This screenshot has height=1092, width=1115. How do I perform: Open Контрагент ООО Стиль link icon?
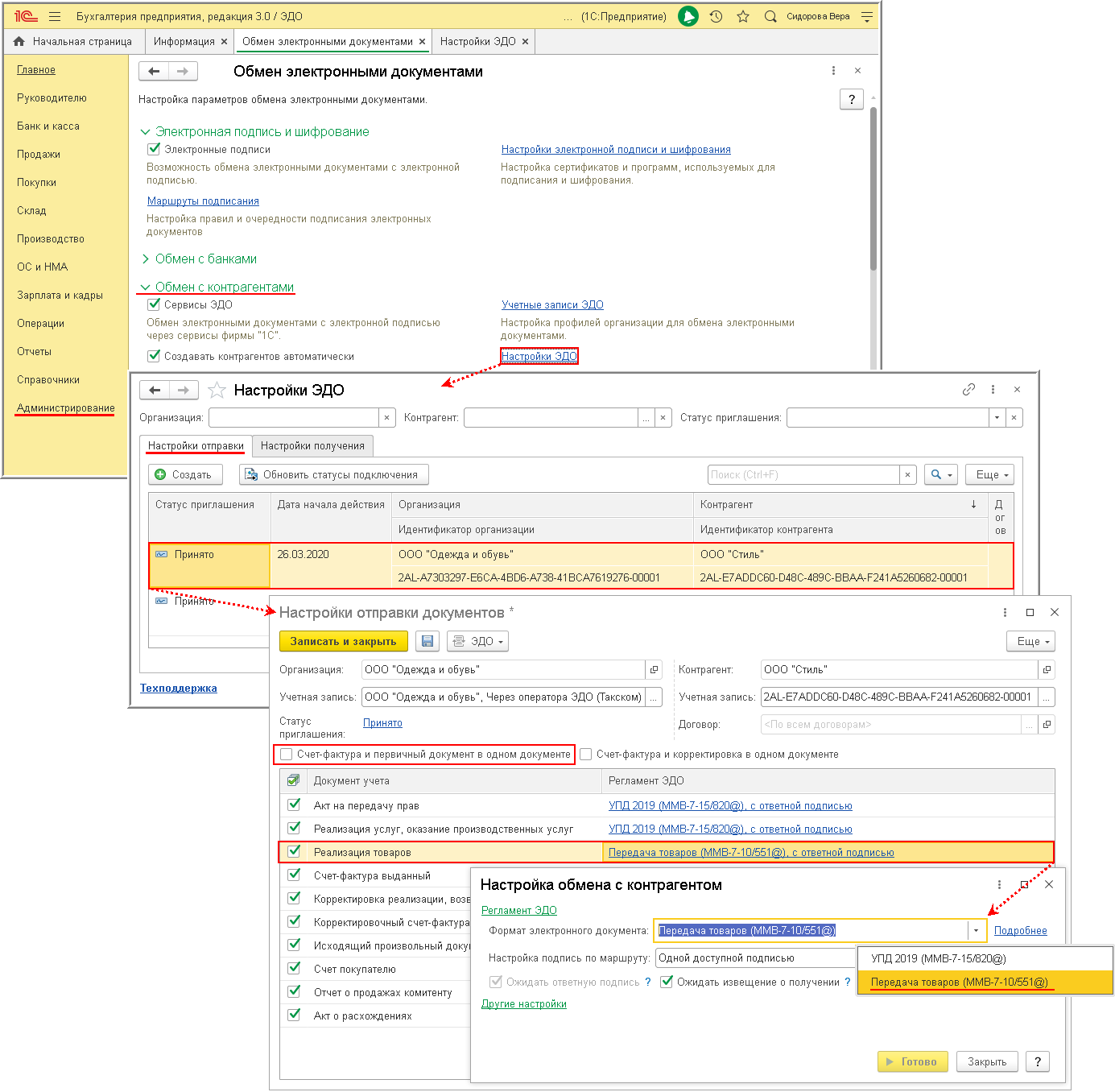tap(1047, 670)
